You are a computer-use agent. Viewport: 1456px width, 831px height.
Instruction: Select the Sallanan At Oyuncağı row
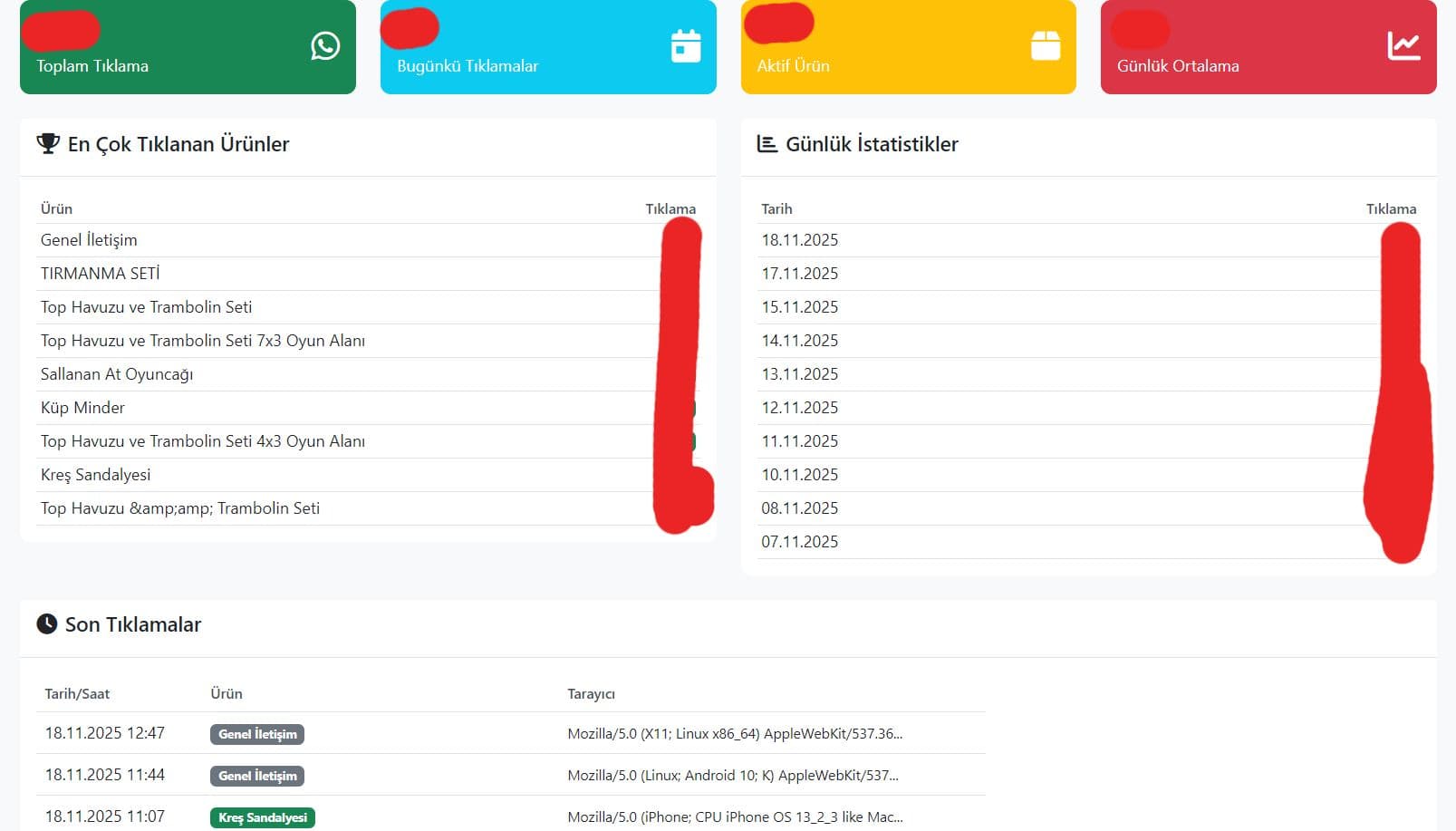coord(117,373)
